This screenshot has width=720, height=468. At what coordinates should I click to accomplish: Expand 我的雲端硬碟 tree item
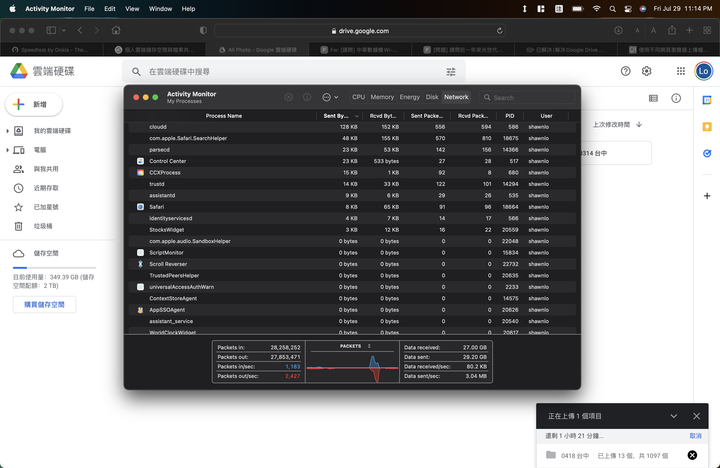point(7,131)
